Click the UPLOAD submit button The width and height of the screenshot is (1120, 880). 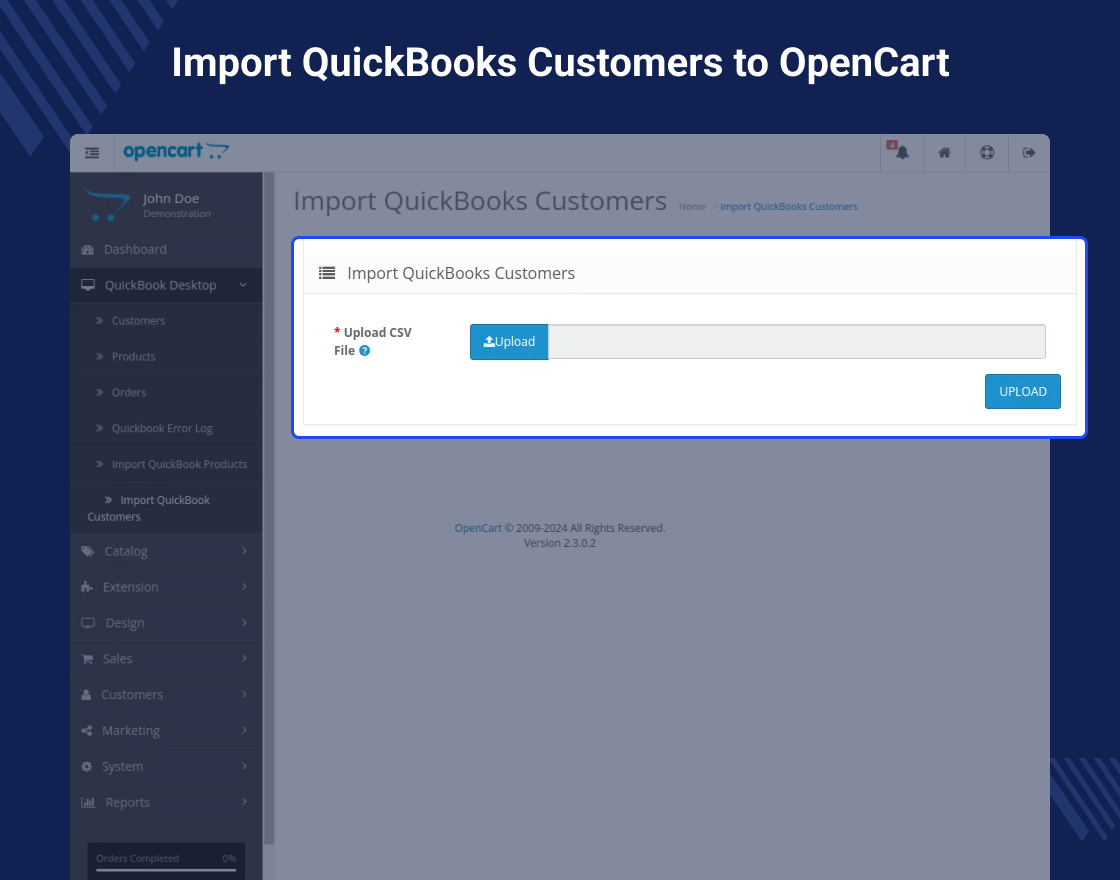point(1023,391)
